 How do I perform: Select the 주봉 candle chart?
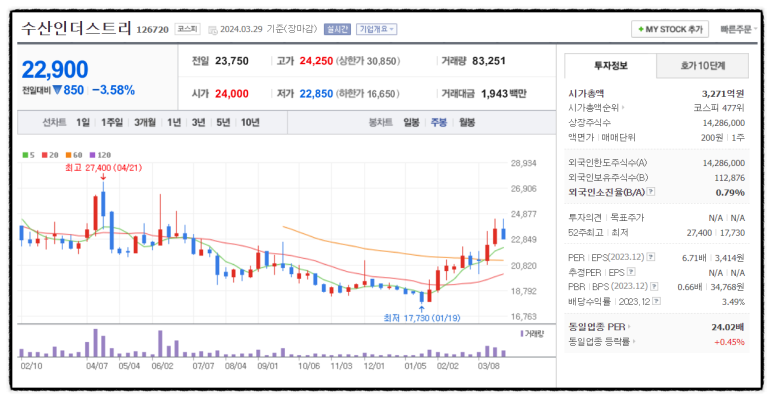point(439,123)
